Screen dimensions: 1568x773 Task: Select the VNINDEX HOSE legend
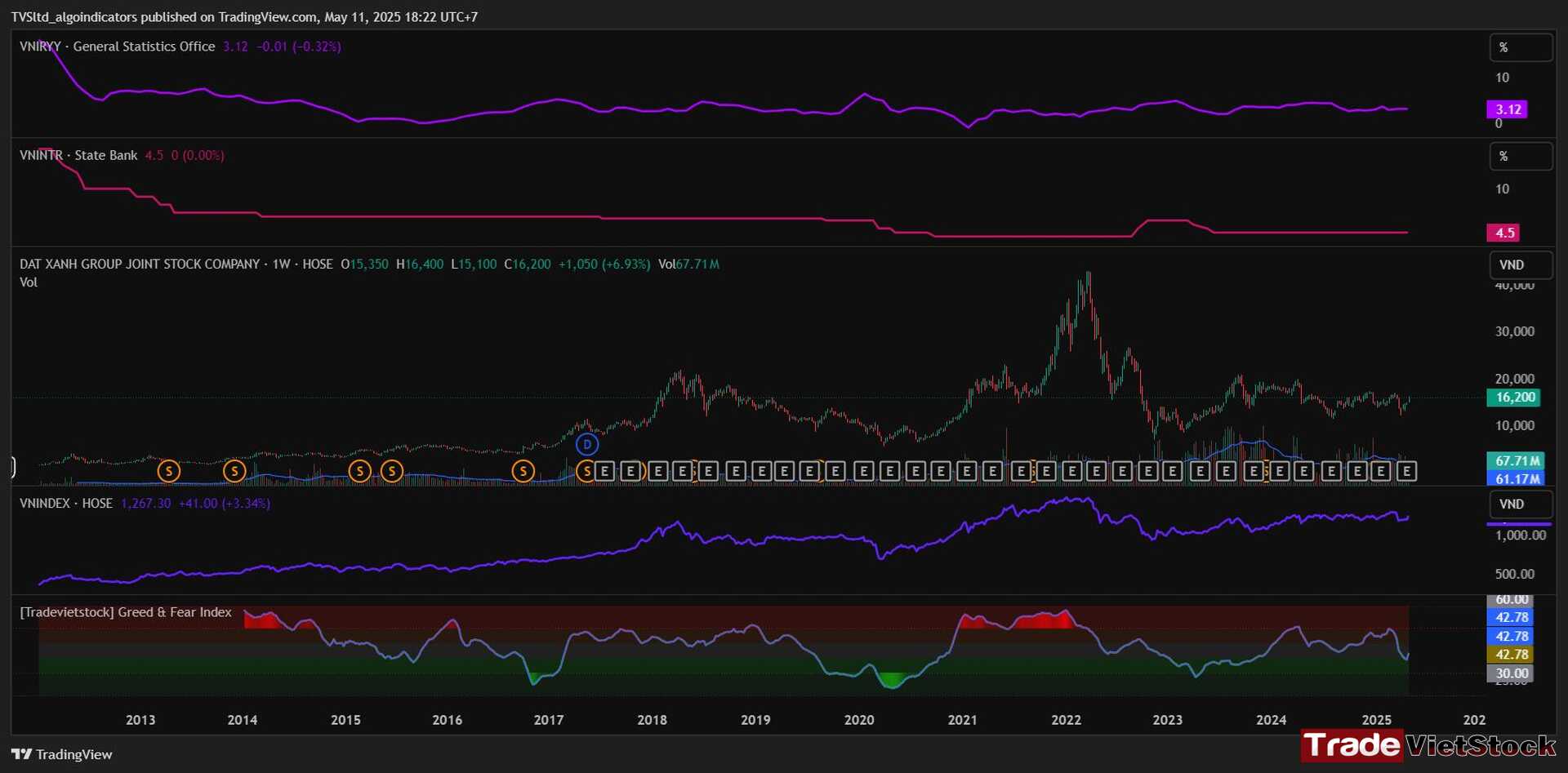coord(66,503)
